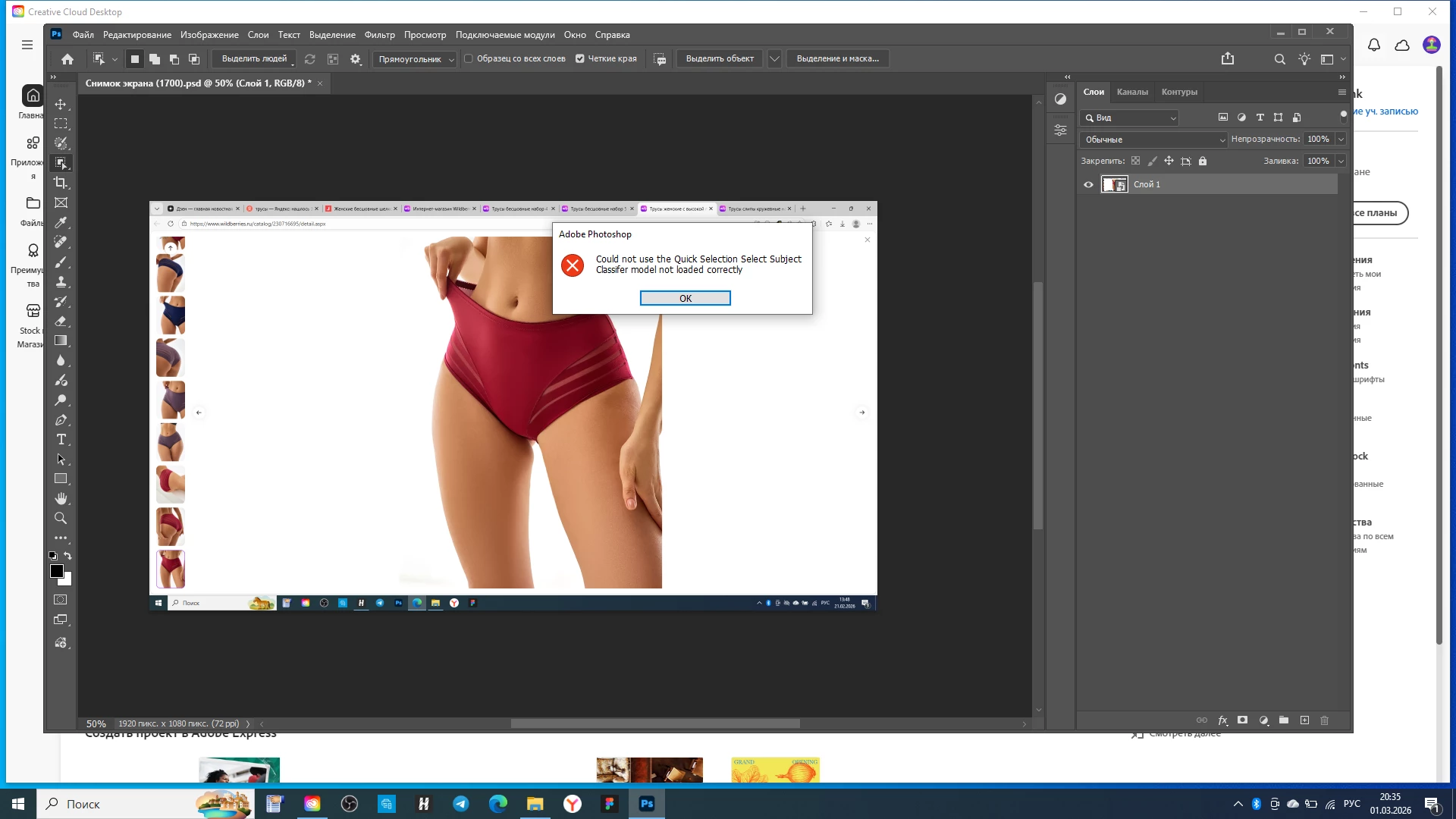Click Выделение и маска button

[x=837, y=58]
